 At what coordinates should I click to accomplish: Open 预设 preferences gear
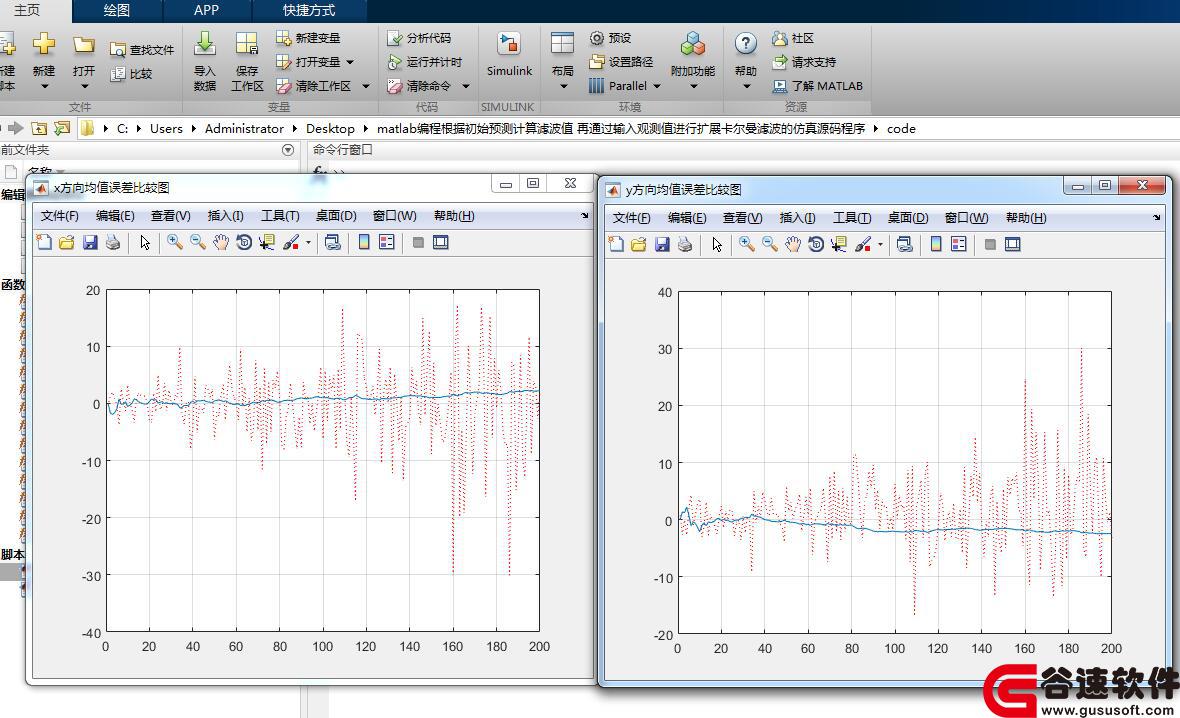coord(610,38)
